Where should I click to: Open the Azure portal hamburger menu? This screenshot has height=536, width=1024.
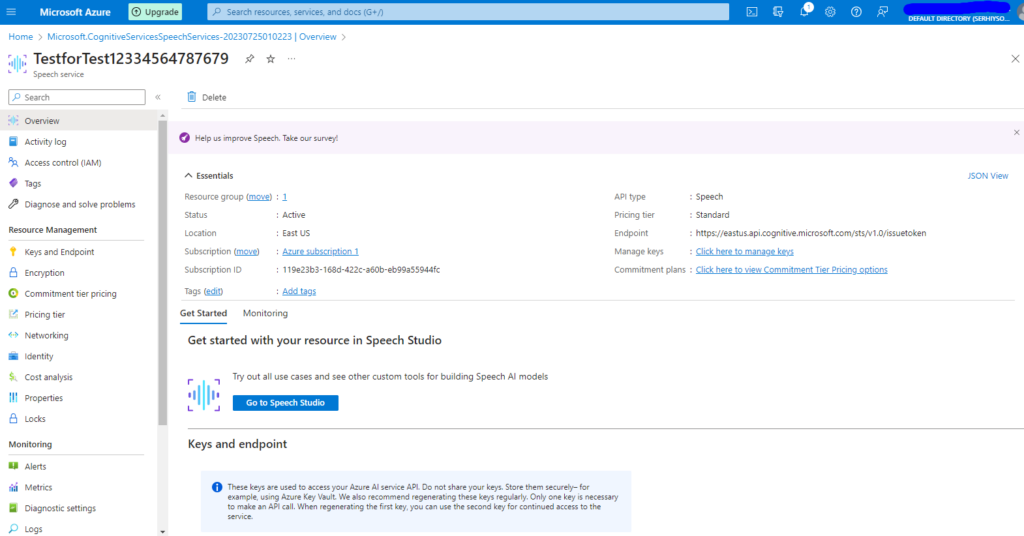coord(11,12)
